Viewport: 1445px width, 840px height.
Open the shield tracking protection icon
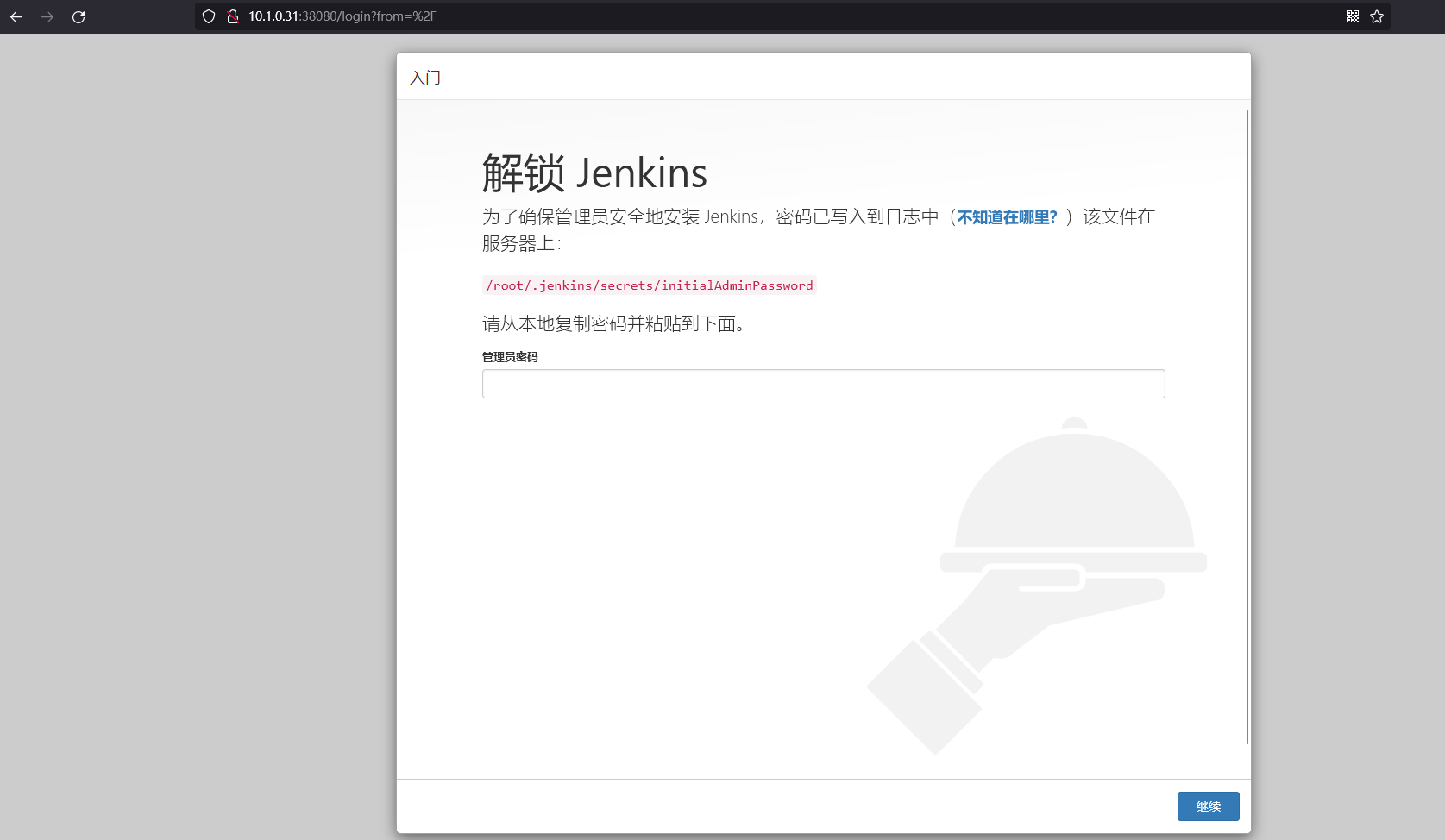coord(209,16)
